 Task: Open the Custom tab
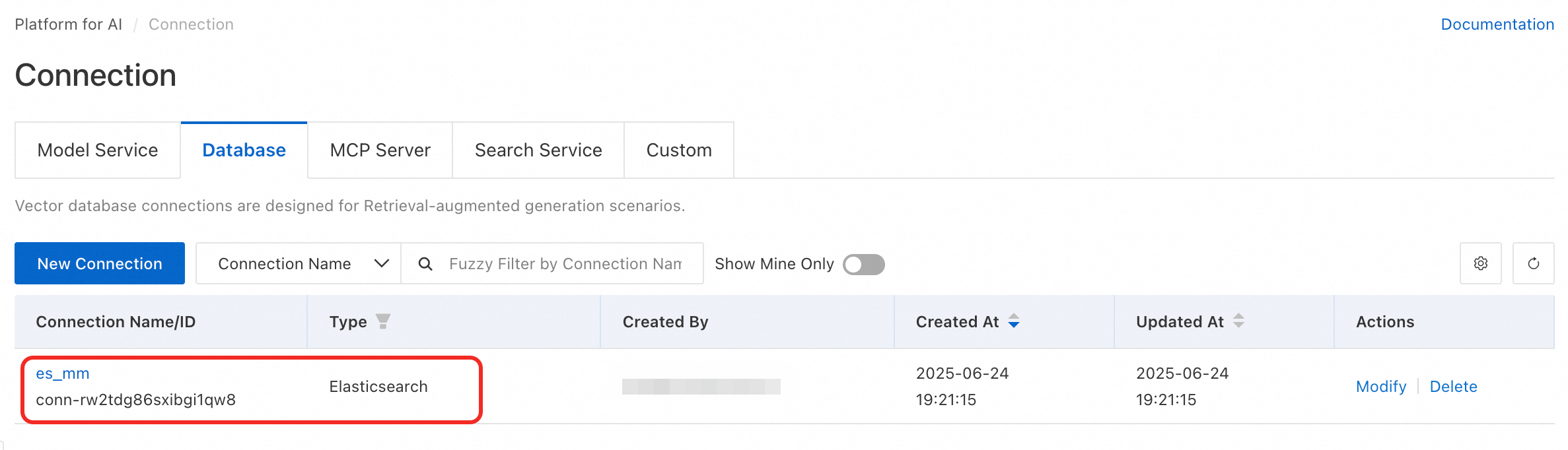[x=679, y=150]
